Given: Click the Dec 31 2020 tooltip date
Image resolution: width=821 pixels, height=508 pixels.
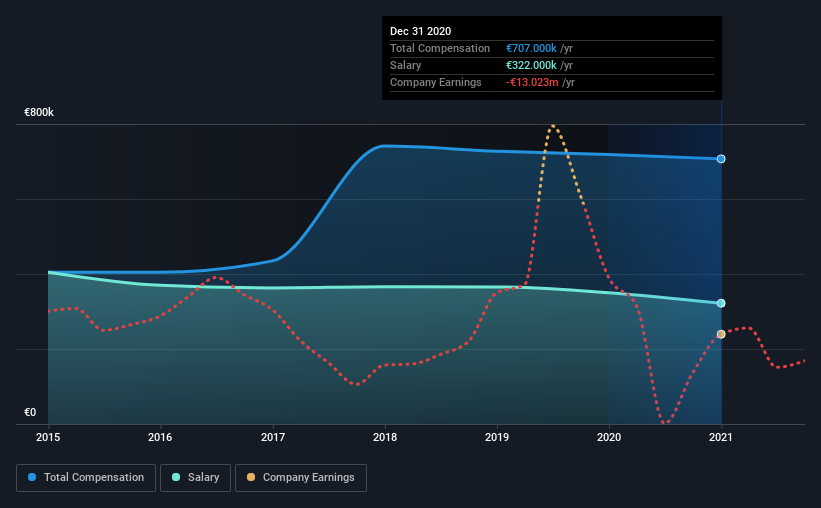Looking at the screenshot, I should [420, 31].
